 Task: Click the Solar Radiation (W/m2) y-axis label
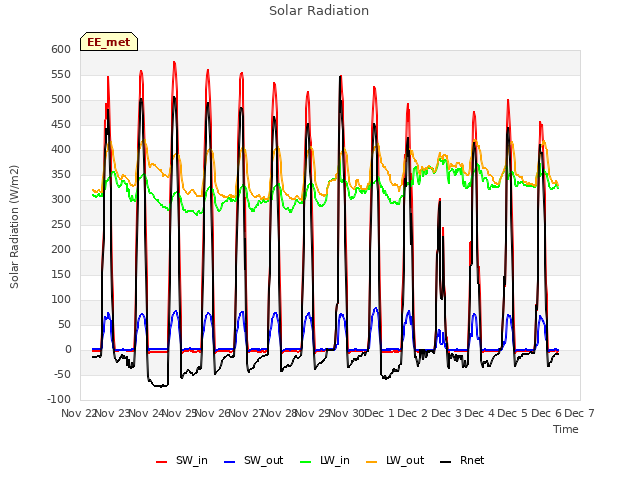[x=14, y=227]
